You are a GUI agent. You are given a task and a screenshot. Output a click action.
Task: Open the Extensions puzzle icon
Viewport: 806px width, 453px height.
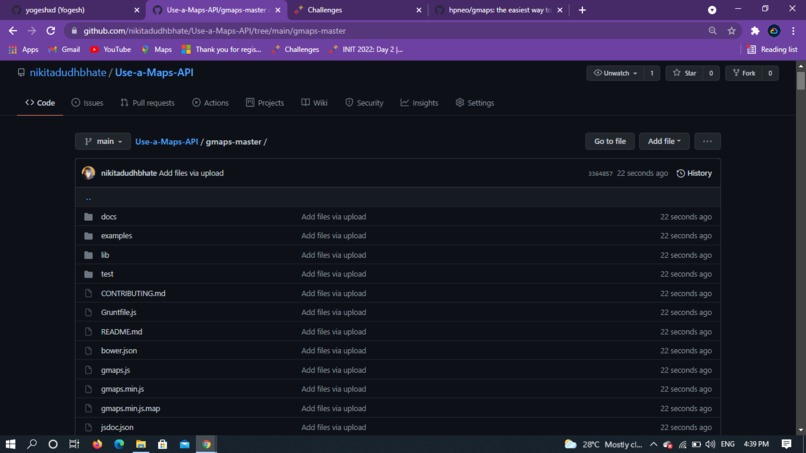[755, 31]
